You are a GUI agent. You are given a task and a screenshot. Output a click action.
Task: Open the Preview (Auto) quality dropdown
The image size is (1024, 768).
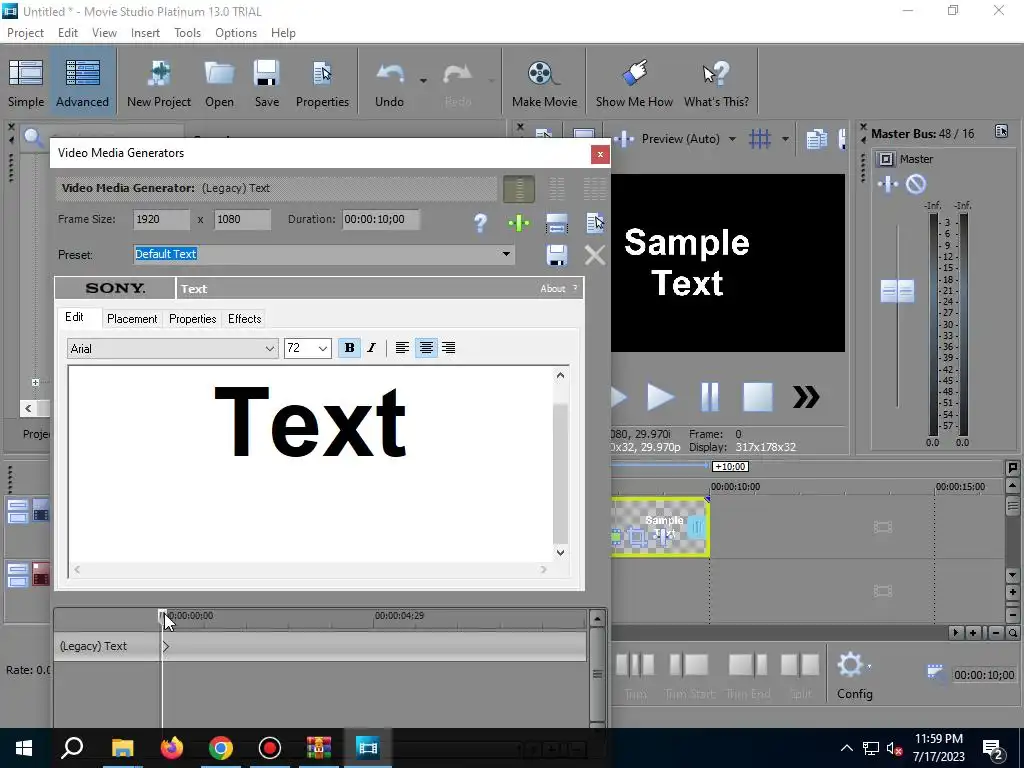(x=732, y=138)
